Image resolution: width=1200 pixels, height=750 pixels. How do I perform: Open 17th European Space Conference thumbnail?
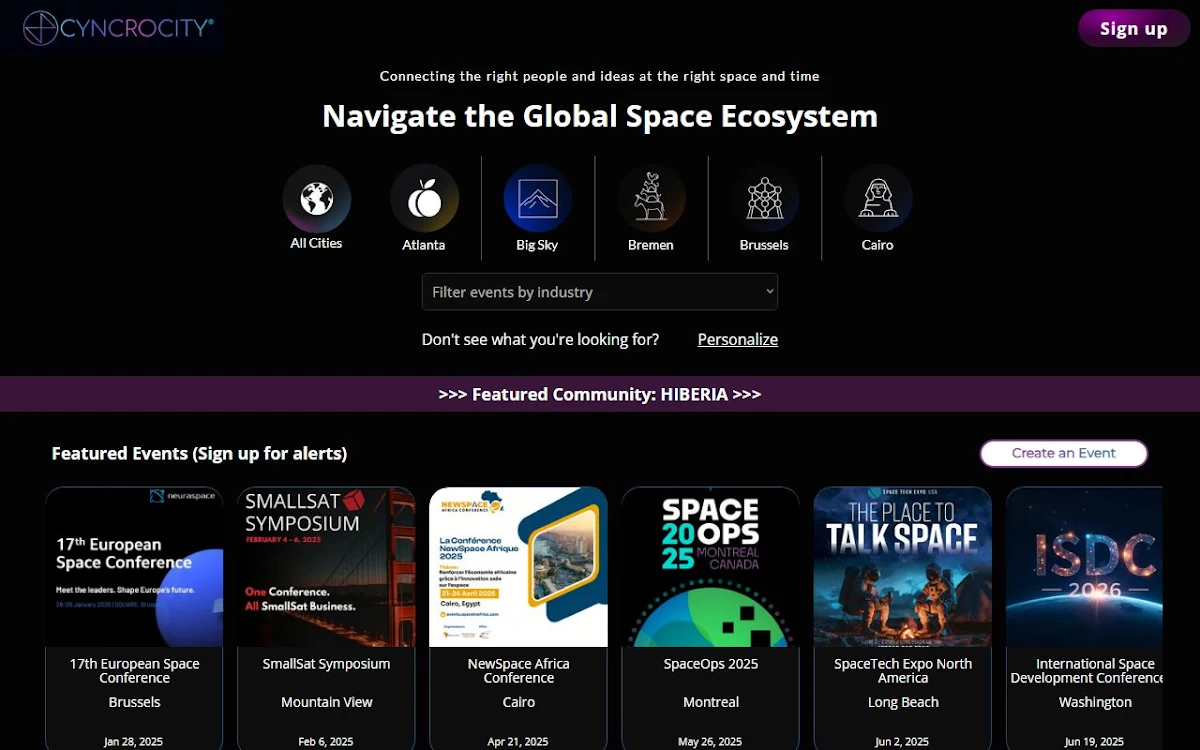tap(134, 567)
